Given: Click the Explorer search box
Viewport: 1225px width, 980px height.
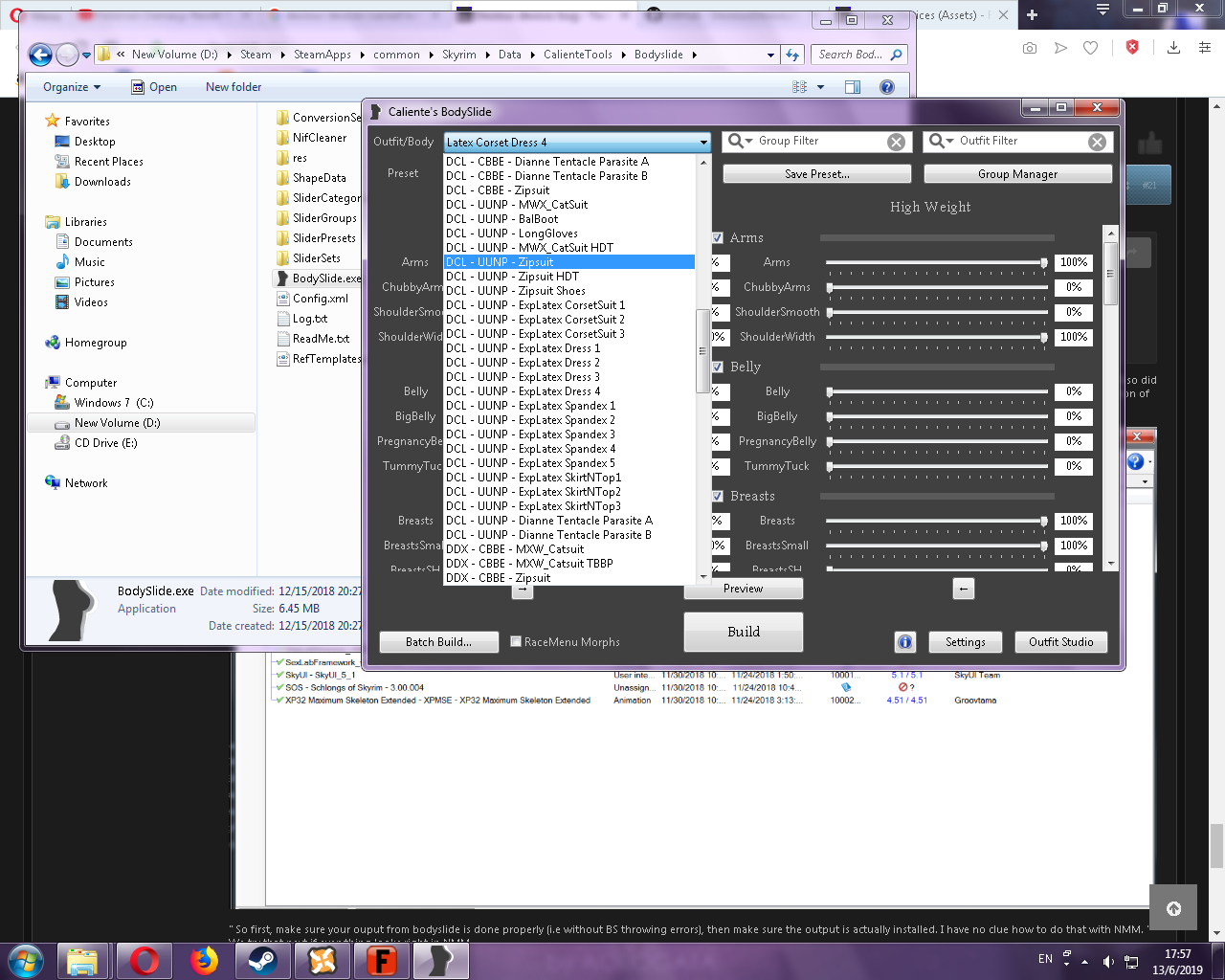Looking at the screenshot, I should [859, 55].
